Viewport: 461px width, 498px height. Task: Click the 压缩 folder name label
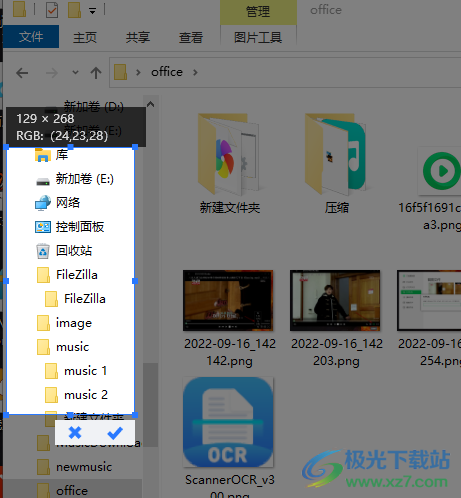(337, 208)
